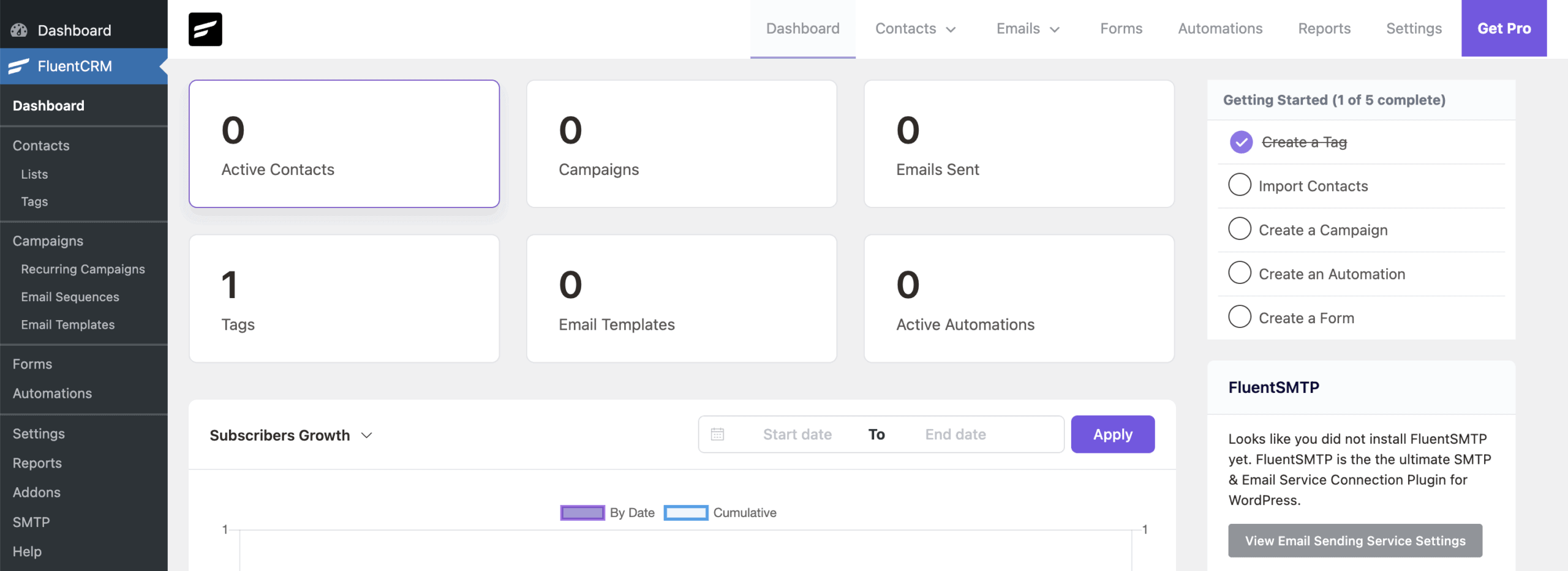The image size is (1568, 571).
Task: Click the Start date input field
Action: pos(796,434)
